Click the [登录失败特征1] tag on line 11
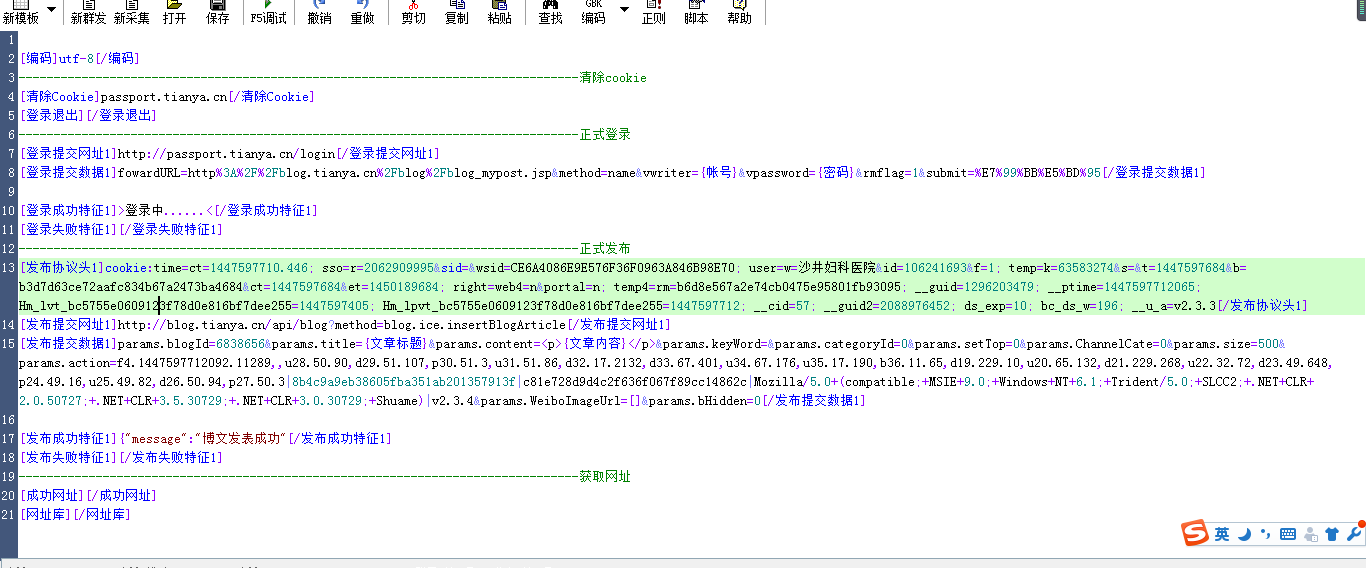 (x=68, y=230)
